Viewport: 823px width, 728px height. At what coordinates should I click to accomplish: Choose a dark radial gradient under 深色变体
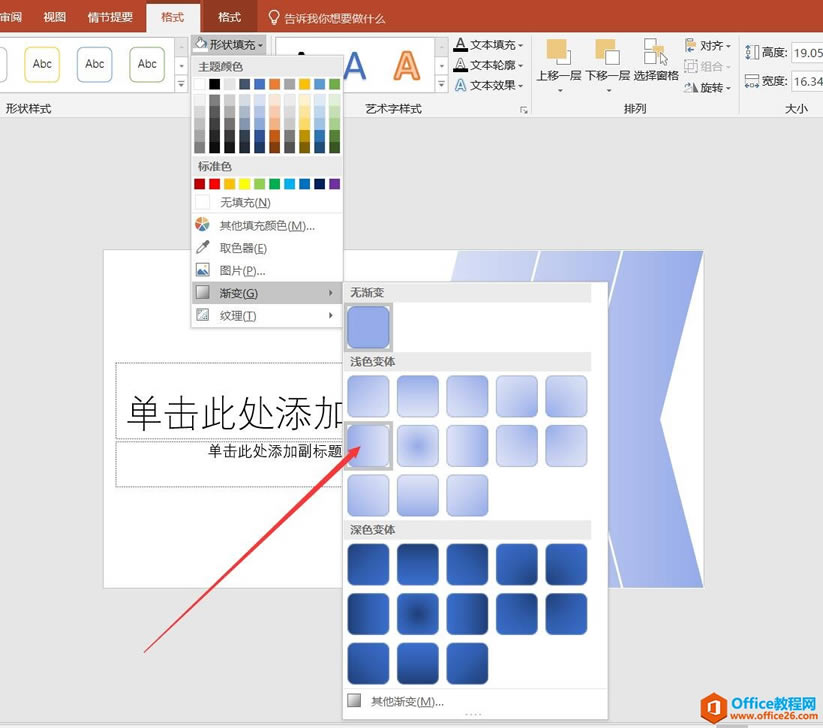point(418,614)
